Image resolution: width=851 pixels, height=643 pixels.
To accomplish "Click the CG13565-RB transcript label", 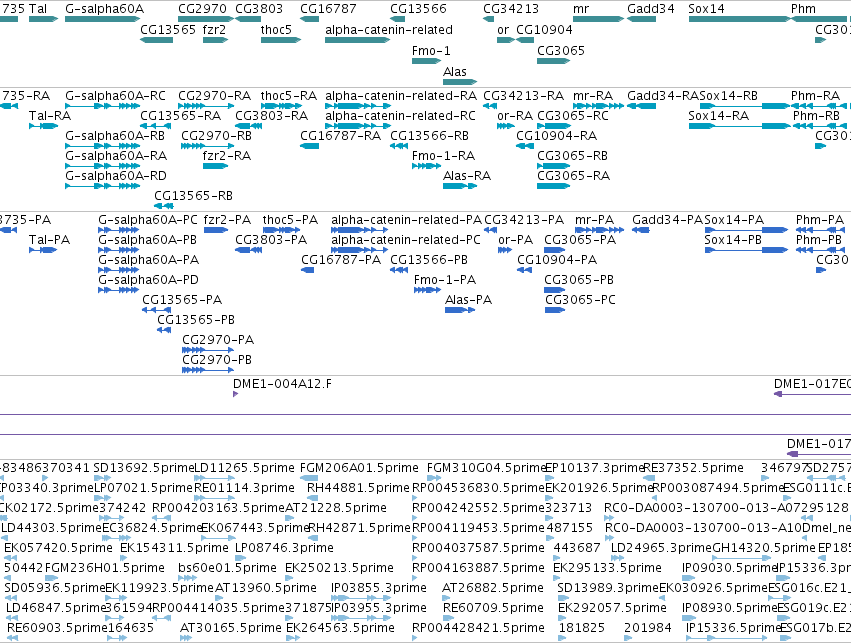I will click(x=193, y=196).
